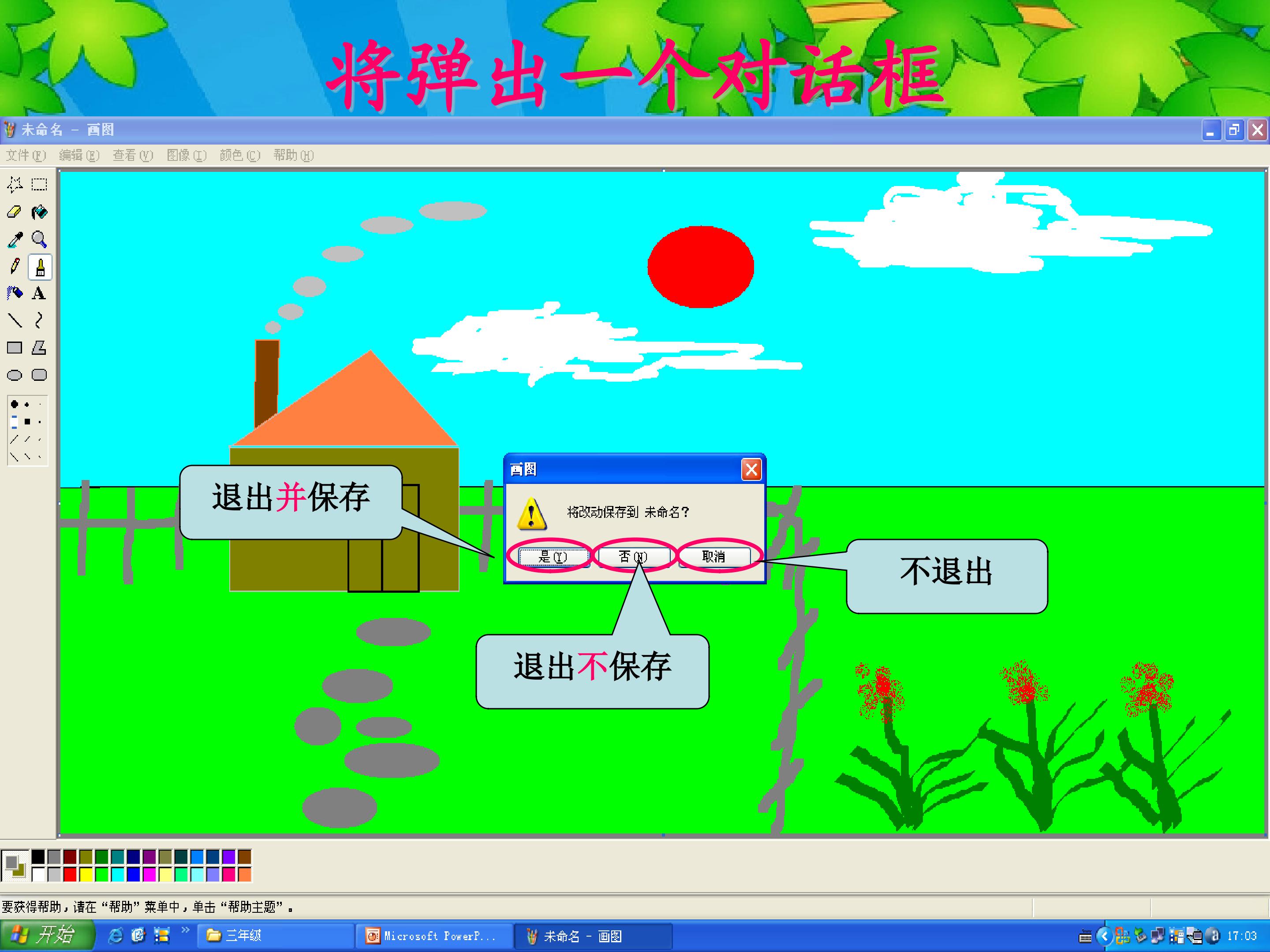Image resolution: width=1270 pixels, height=952 pixels.
Task: Select the Eraser tool
Action: (x=15, y=212)
